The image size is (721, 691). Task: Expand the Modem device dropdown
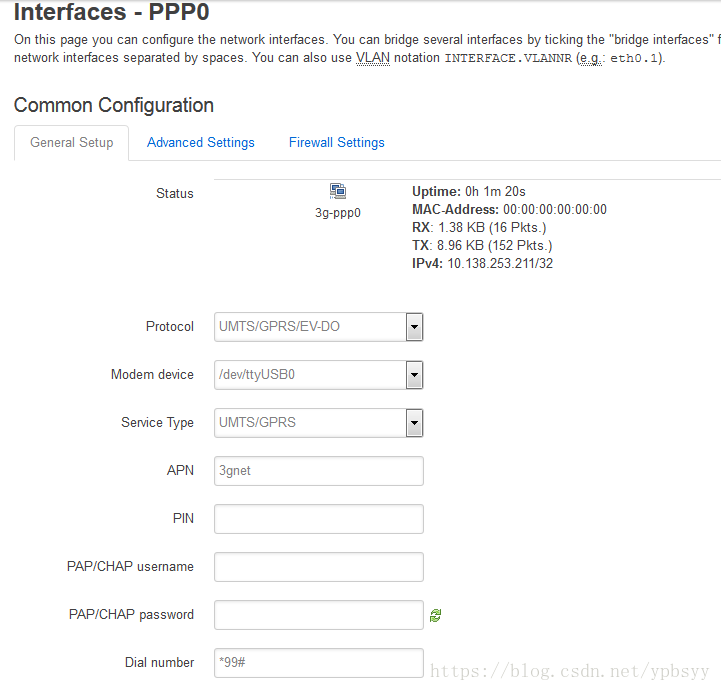pyautogui.click(x=318, y=375)
